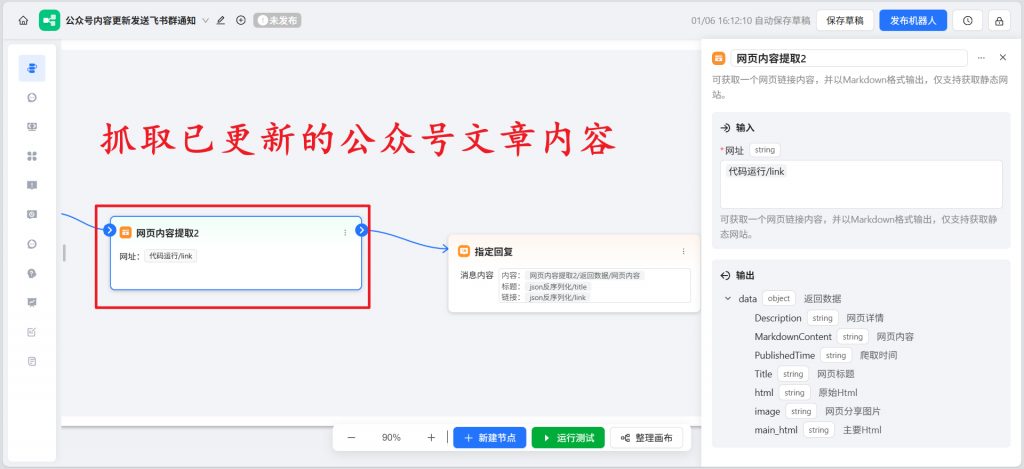This screenshot has width=1024, height=469.
Task: Click orange node icon in panel header
Action: click(x=718, y=58)
